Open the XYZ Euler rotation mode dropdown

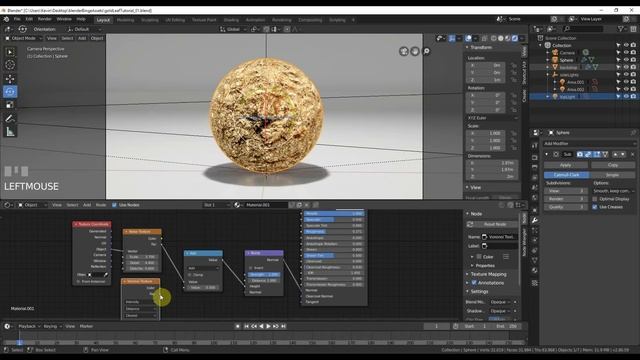493,118
